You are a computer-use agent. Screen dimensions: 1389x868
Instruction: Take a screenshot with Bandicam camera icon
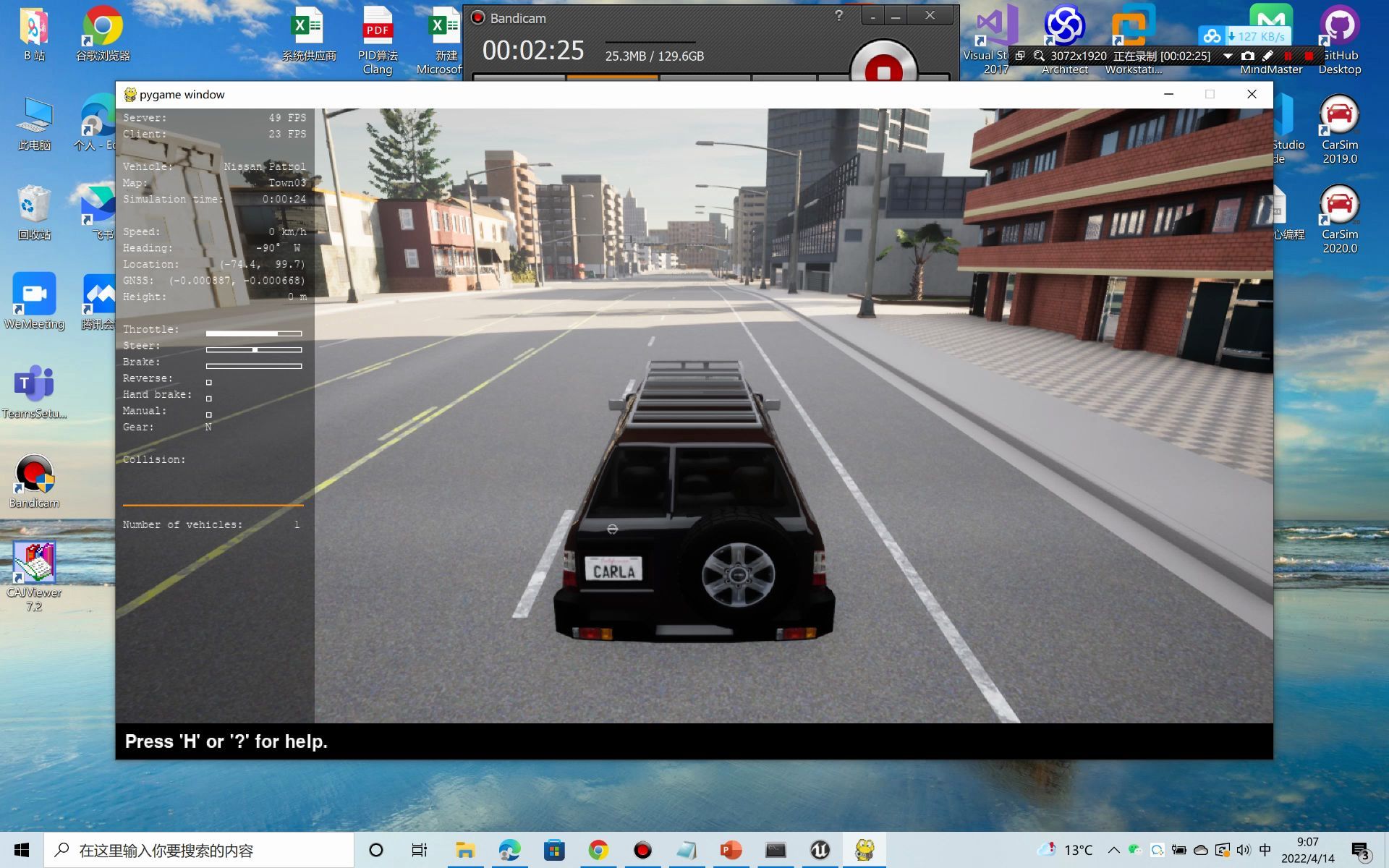pyautogui.click(x=1247, y=56)
